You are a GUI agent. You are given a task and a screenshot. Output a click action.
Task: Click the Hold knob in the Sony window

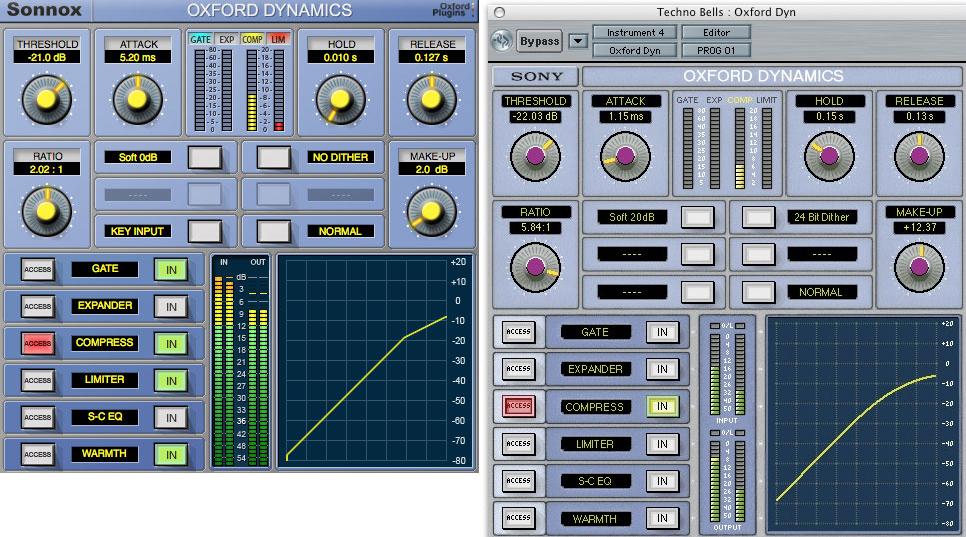coord(829,156)
